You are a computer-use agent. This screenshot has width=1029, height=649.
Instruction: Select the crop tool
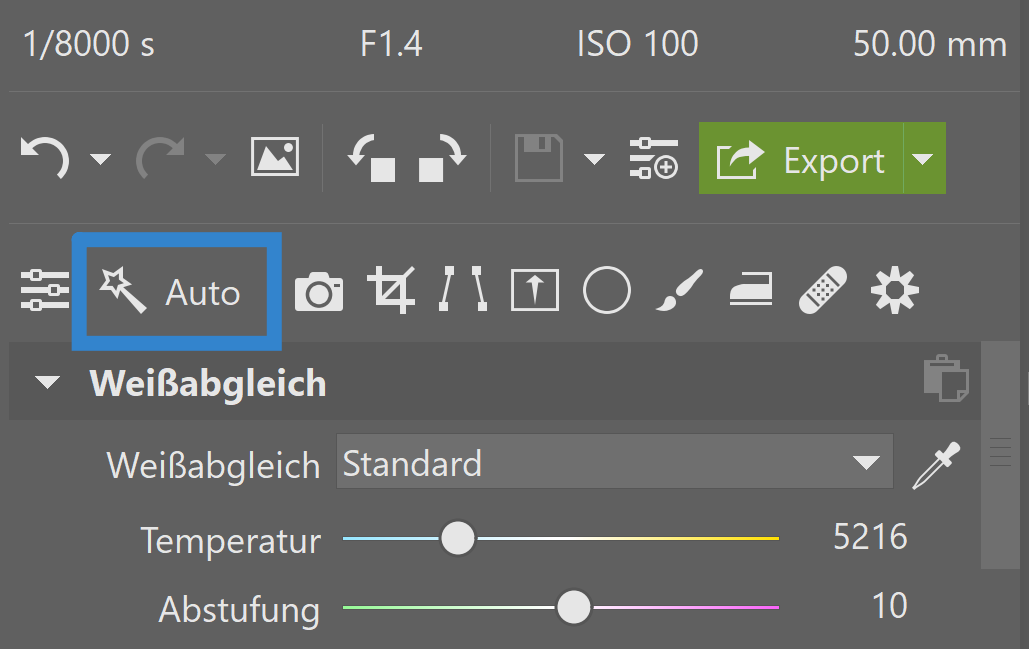[390, 291]
